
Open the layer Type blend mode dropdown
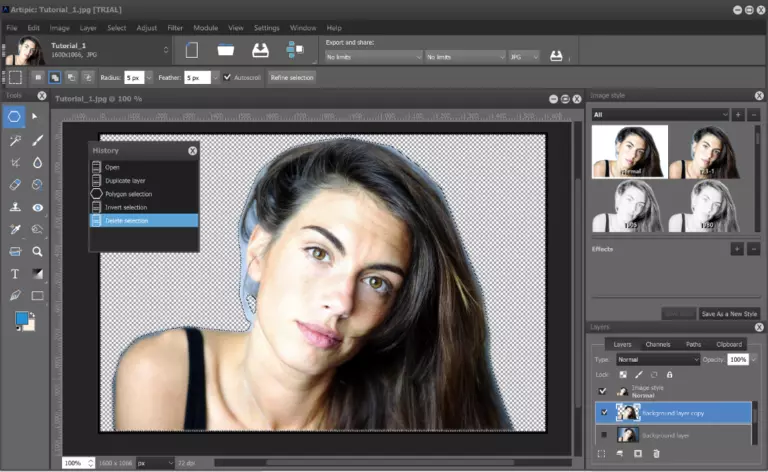pos(657,359)
